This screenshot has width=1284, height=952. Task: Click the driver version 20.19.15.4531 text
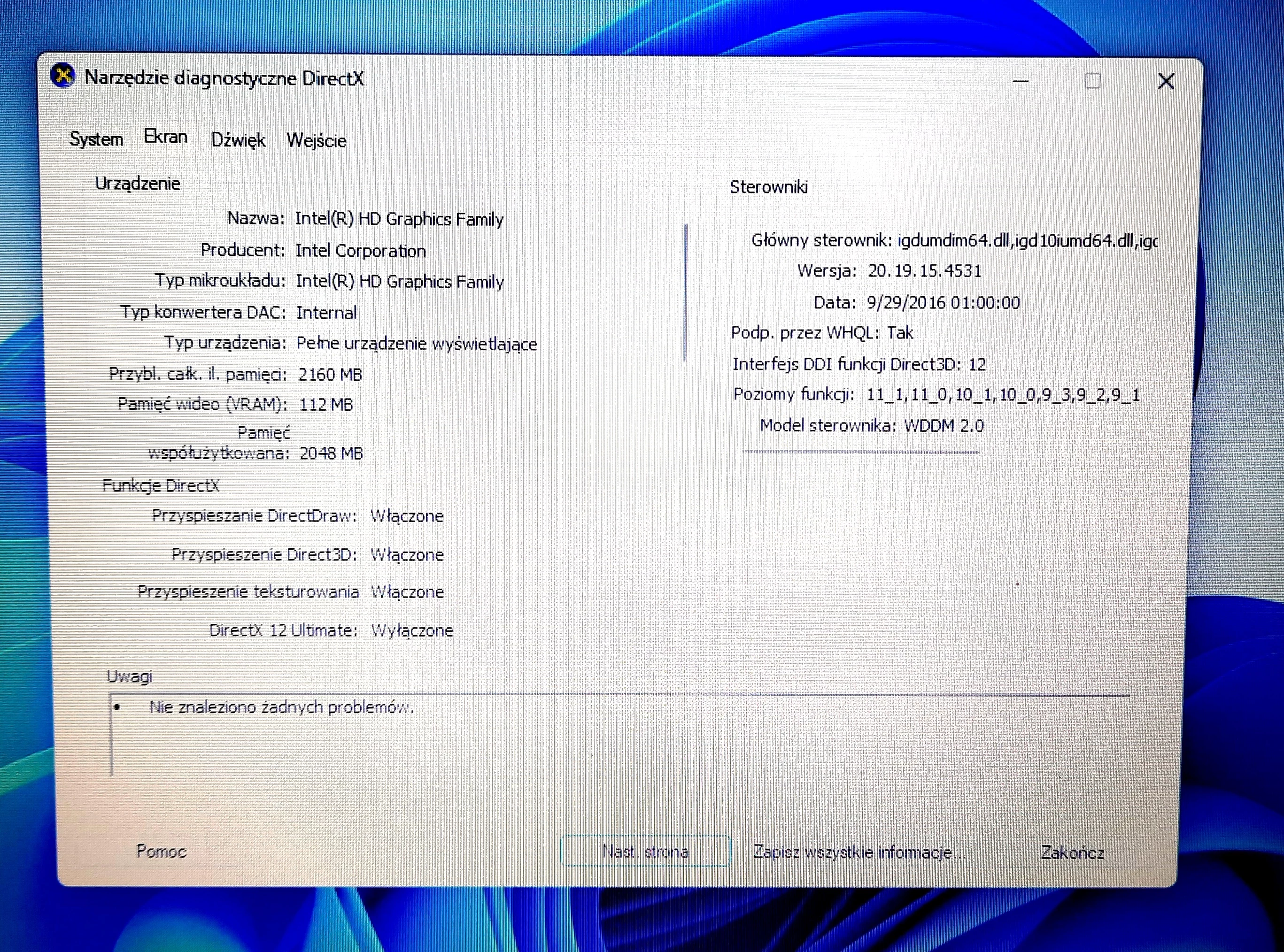pos(924,271)
